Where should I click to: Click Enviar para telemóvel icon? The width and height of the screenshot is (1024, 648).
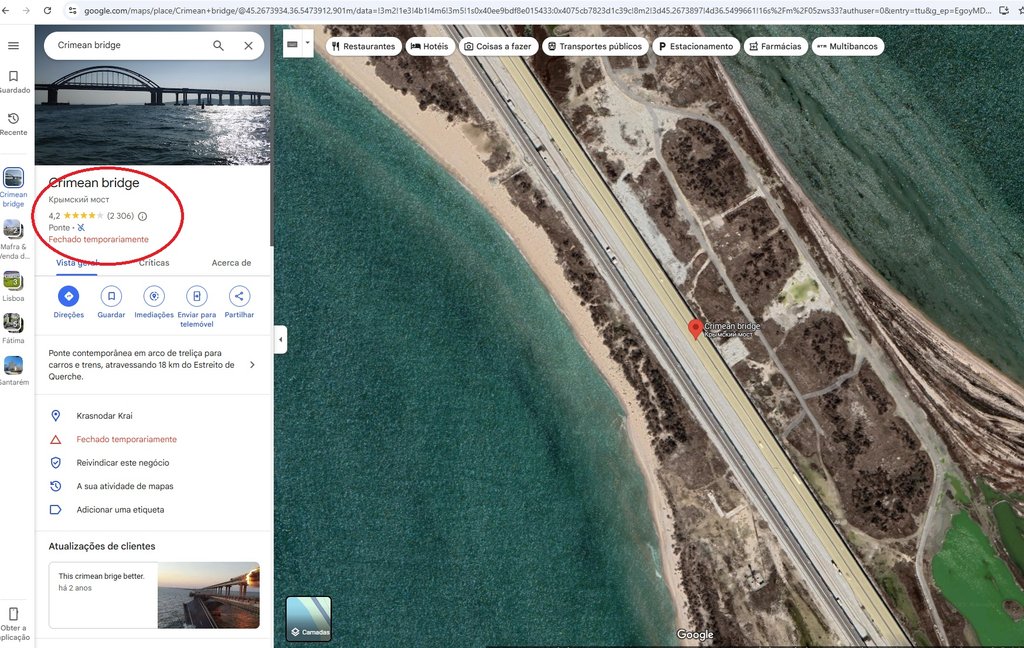coord(197,297)
